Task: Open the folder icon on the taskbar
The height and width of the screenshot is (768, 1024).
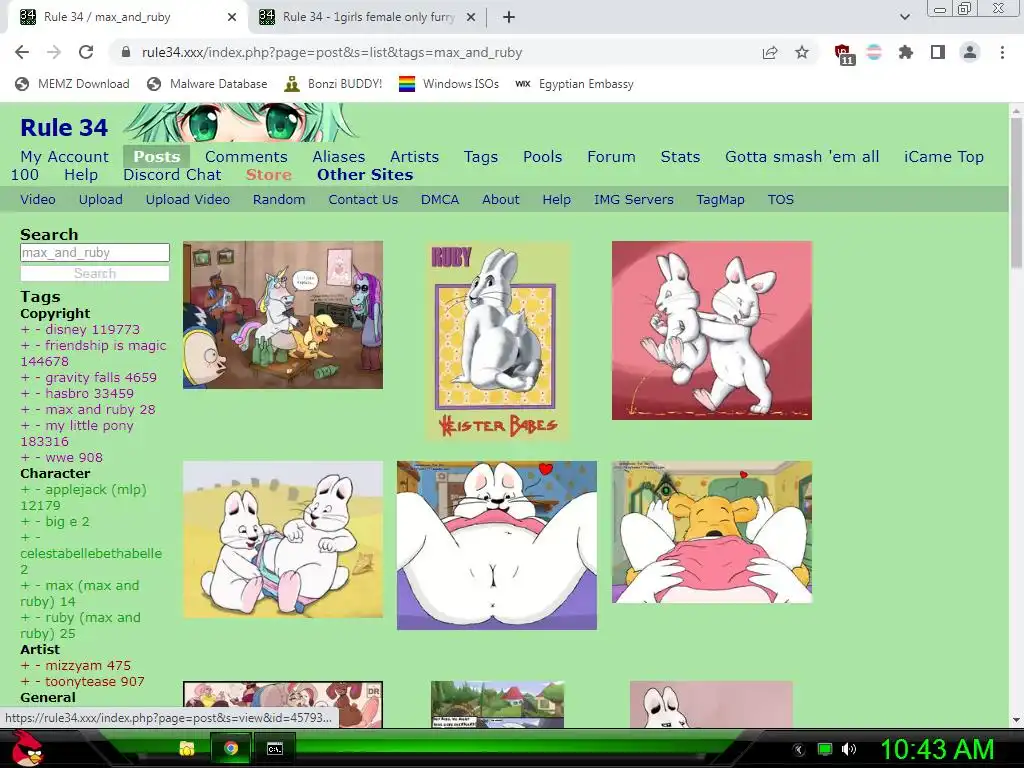Action: point(187,749)
